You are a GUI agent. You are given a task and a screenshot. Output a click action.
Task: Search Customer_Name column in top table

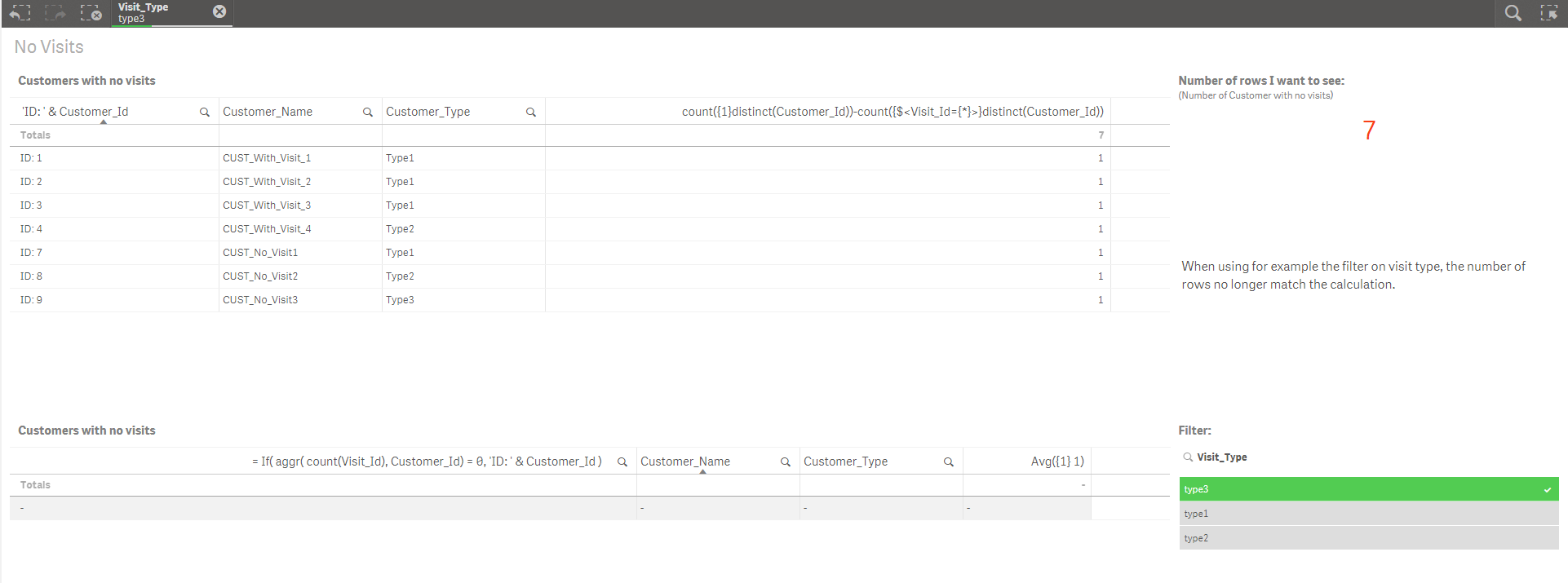[x=368, y=113]
